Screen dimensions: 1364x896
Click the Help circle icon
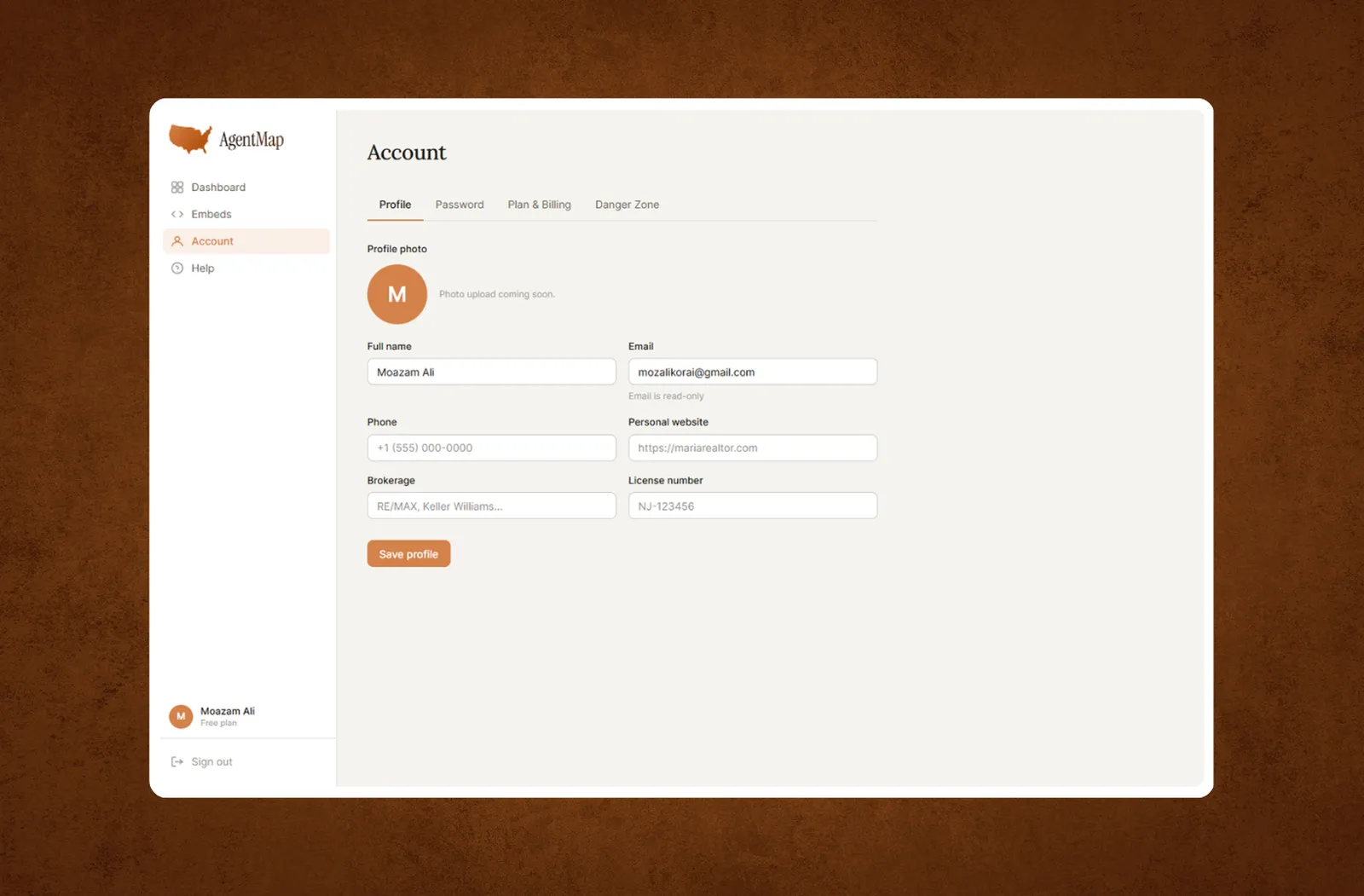[x=177, y=268]
